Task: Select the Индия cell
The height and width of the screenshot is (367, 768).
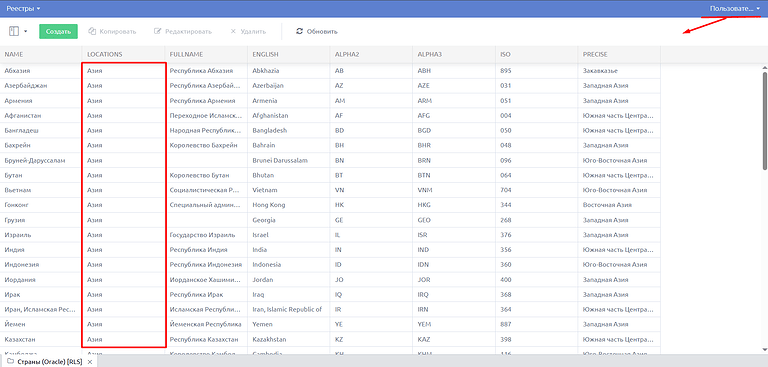Action: point(41,249)
